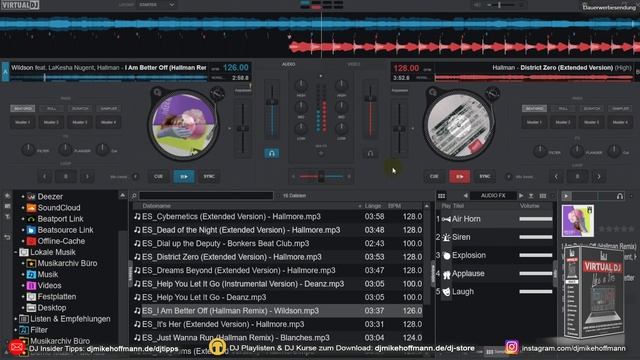640x360 pixels.
Task: Click the Air Horn volume slider
Action: coord(536,219)
